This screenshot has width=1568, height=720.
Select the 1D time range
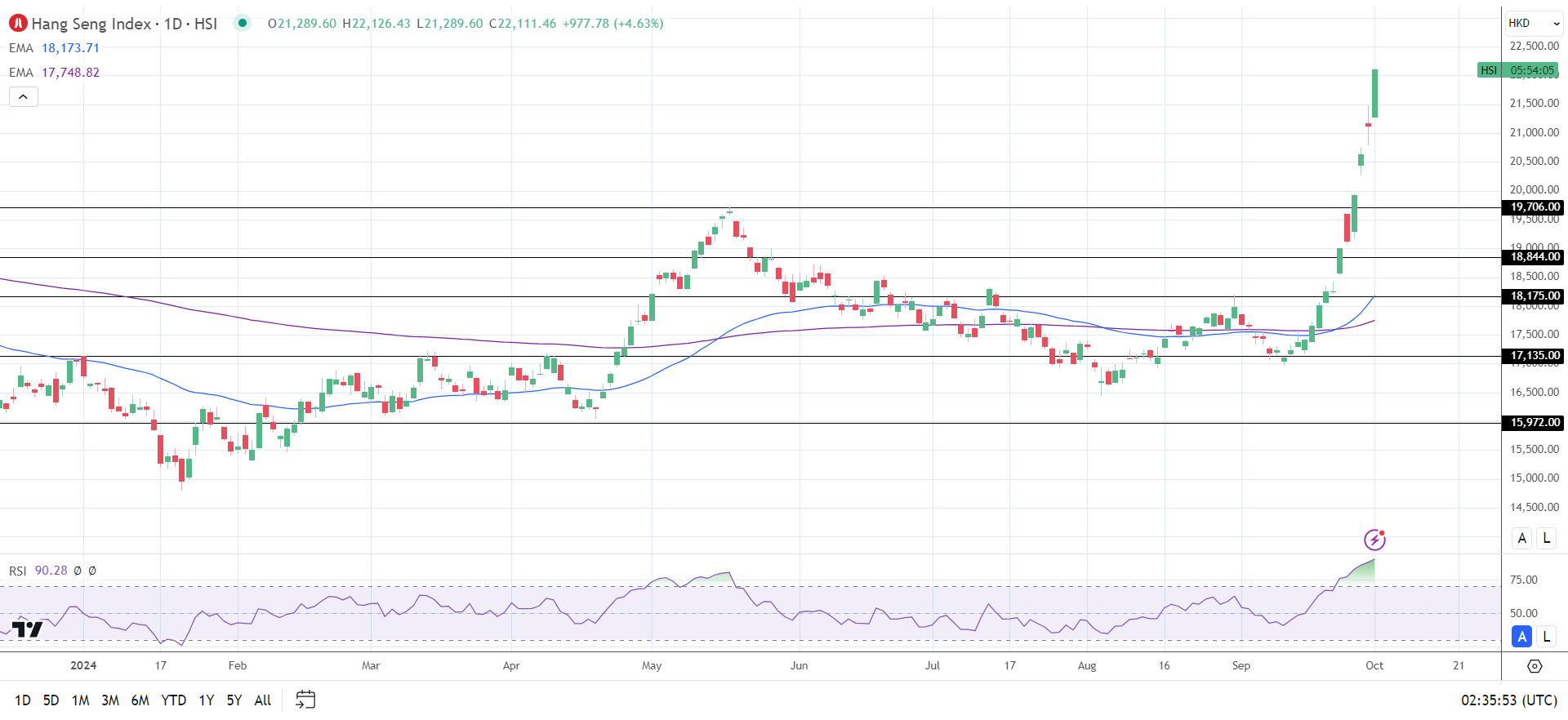23,700
